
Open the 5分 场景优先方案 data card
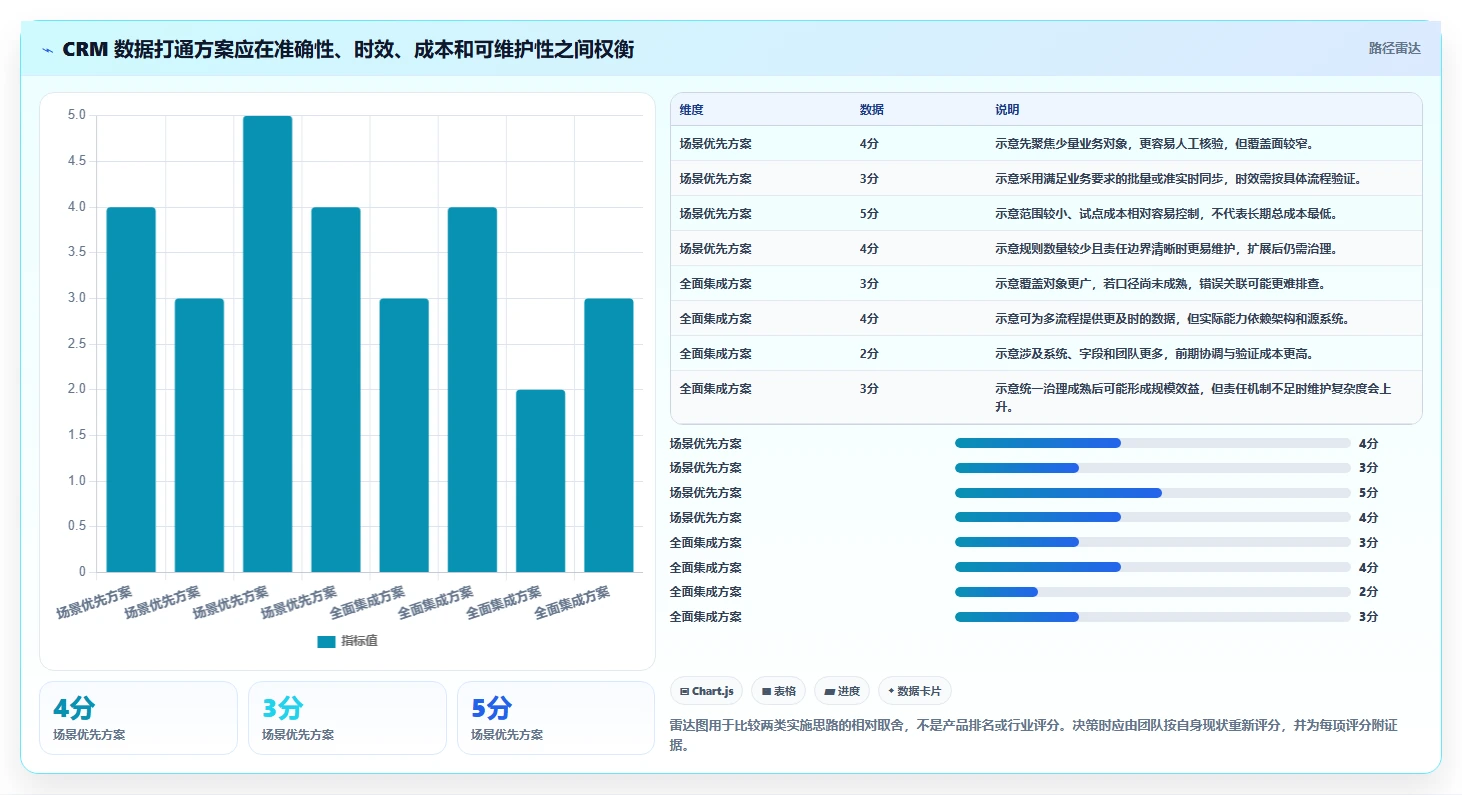[556, 718]
